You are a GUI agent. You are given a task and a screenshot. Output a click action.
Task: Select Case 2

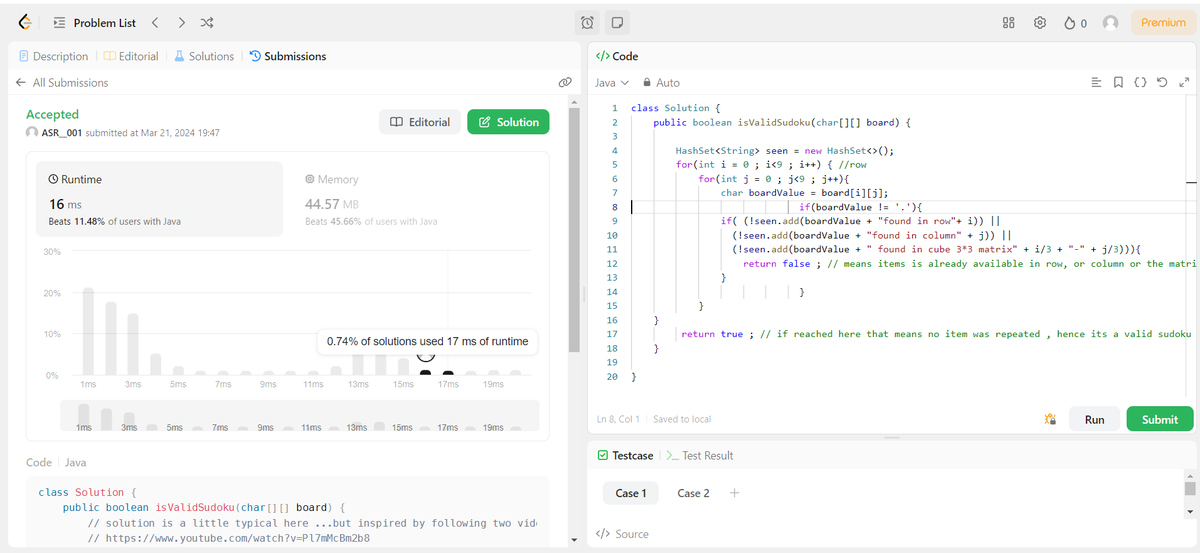(693, 493)
